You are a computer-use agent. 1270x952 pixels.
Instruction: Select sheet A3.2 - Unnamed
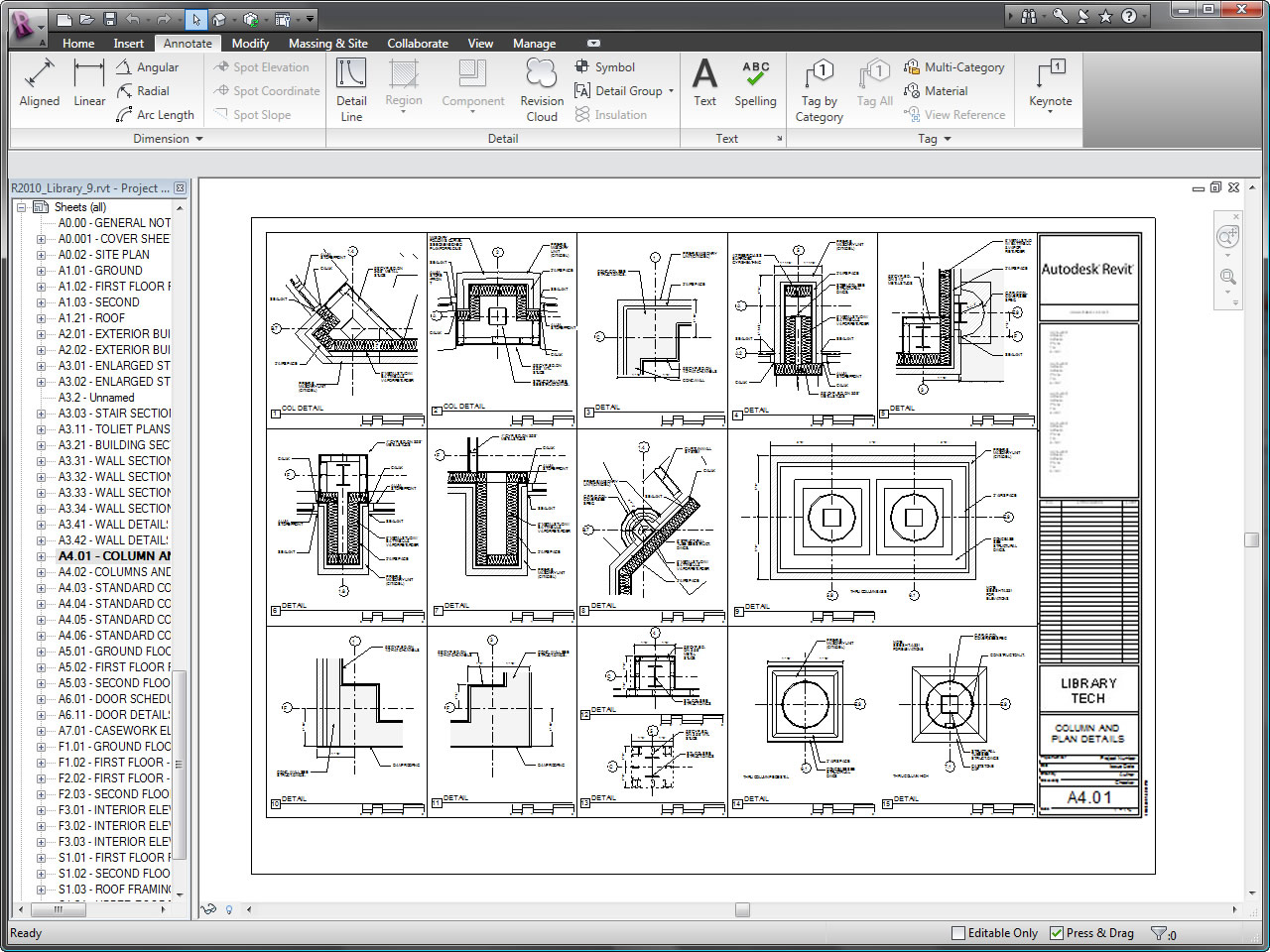pos(96,398)
